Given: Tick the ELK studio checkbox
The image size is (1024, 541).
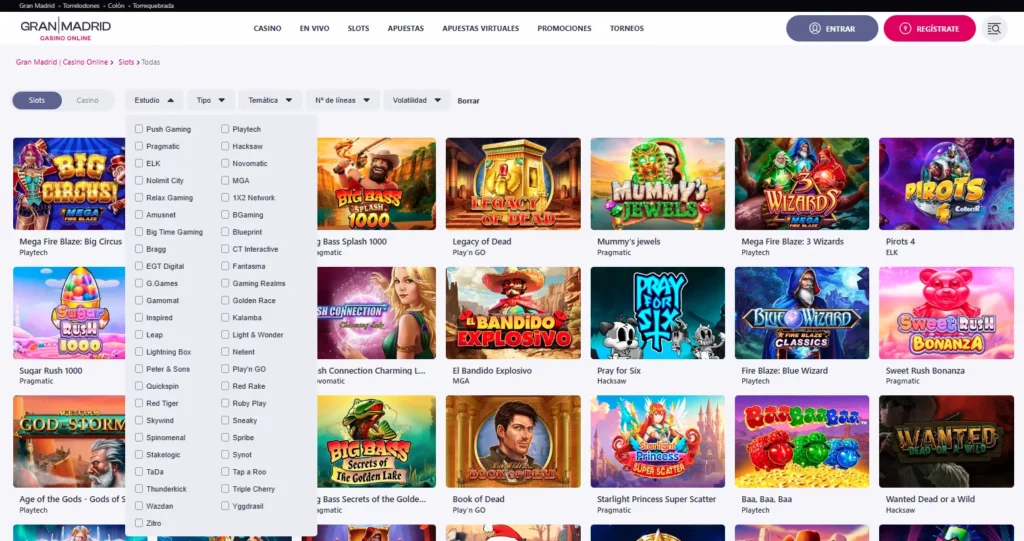Looking at the screenshot, I should (x=138, y=163).
